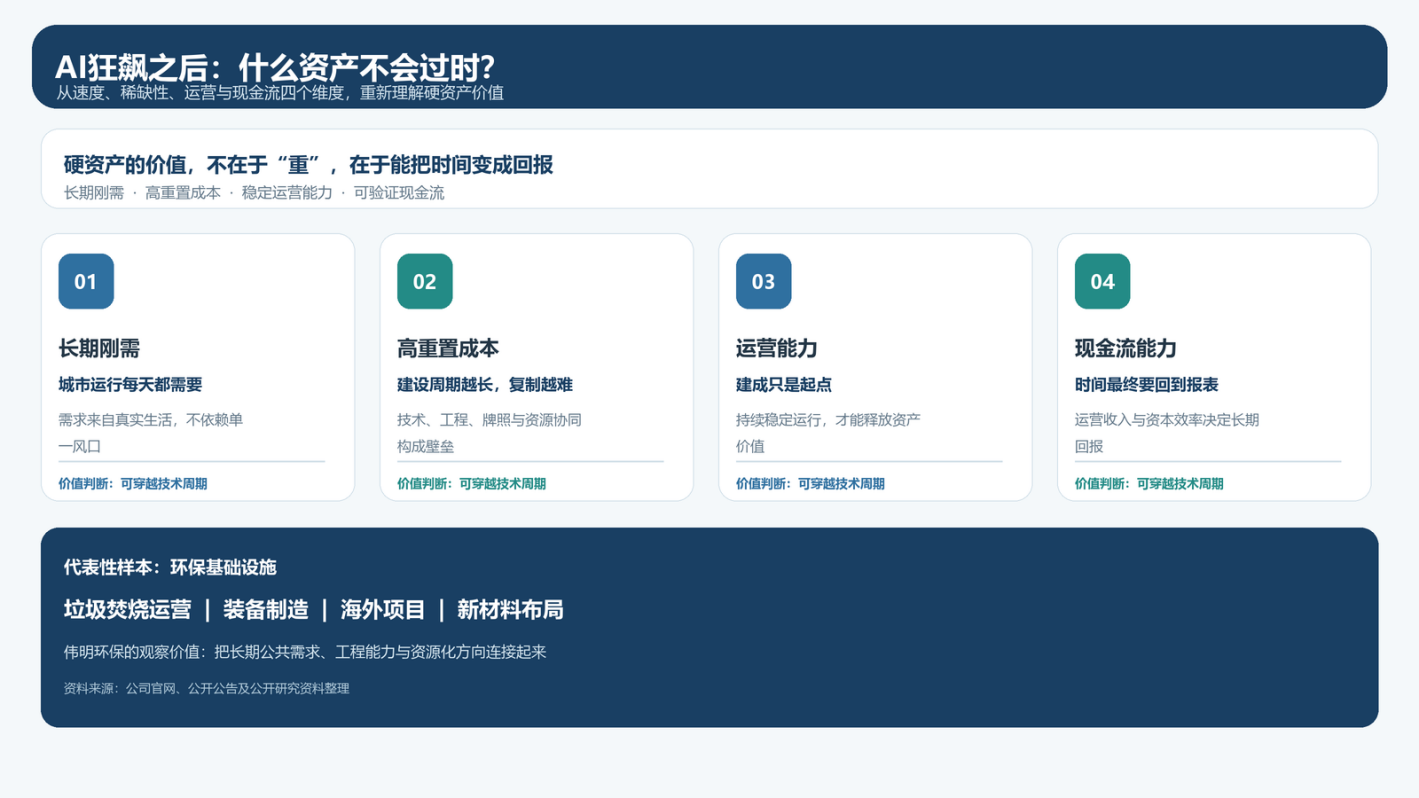Select the sentence starting '伟明环保的观察价值'

pyautogui.click(x=305, y=652)
